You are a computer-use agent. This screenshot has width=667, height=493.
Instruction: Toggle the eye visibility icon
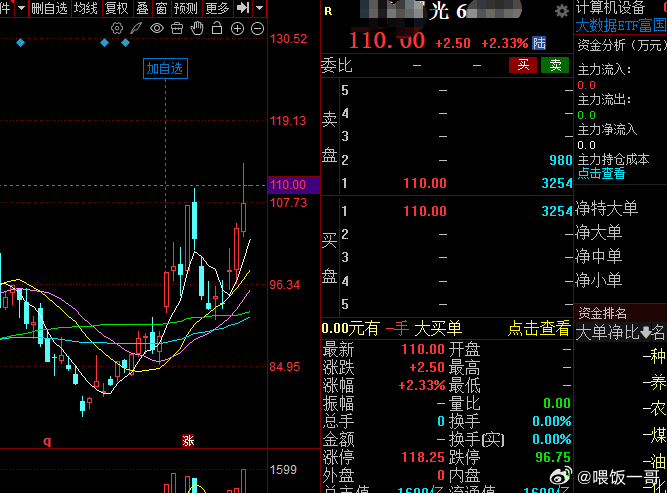(x=157, y=28)
